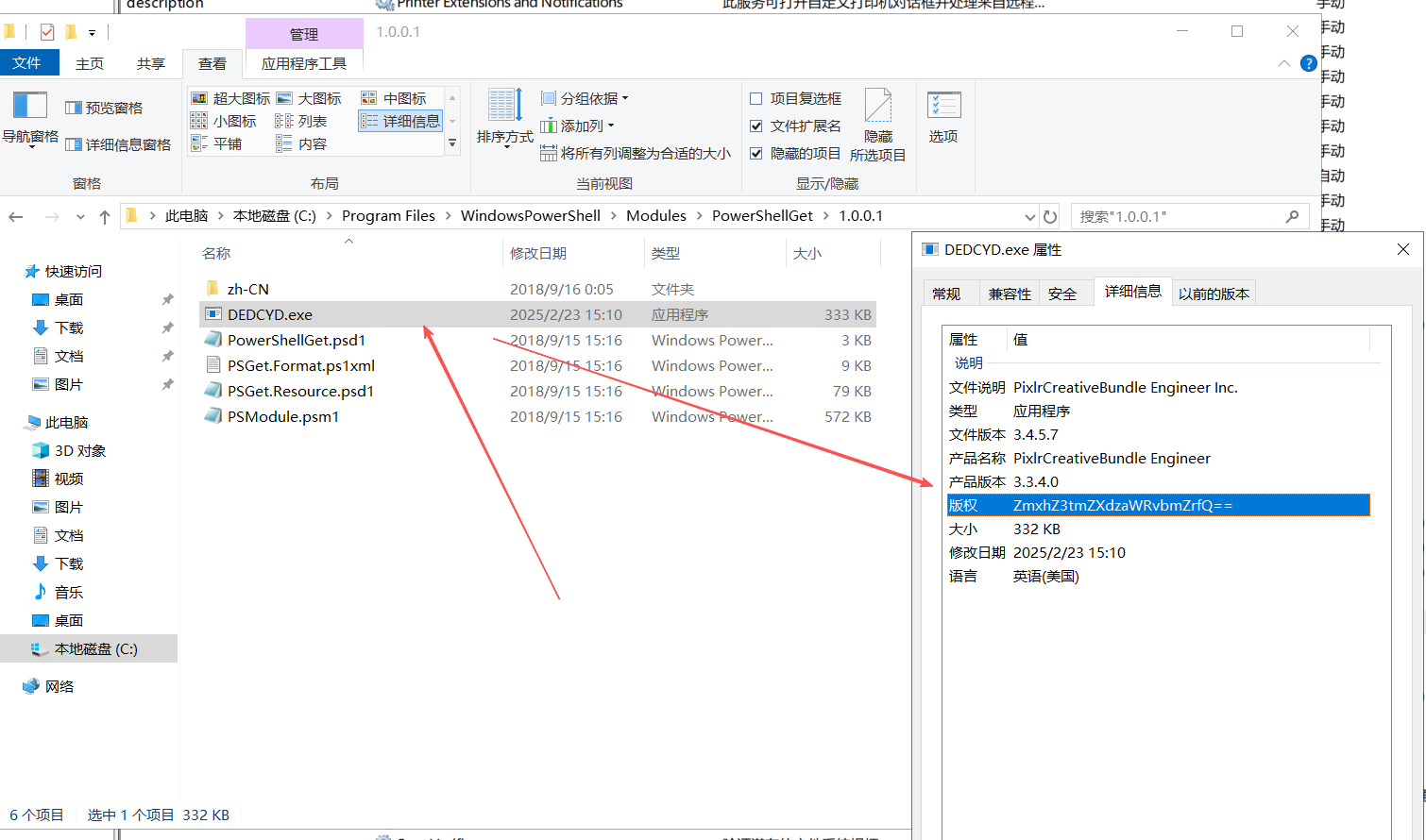
Task: Select medium icons (中图标) layout
Action: point(394,98)
